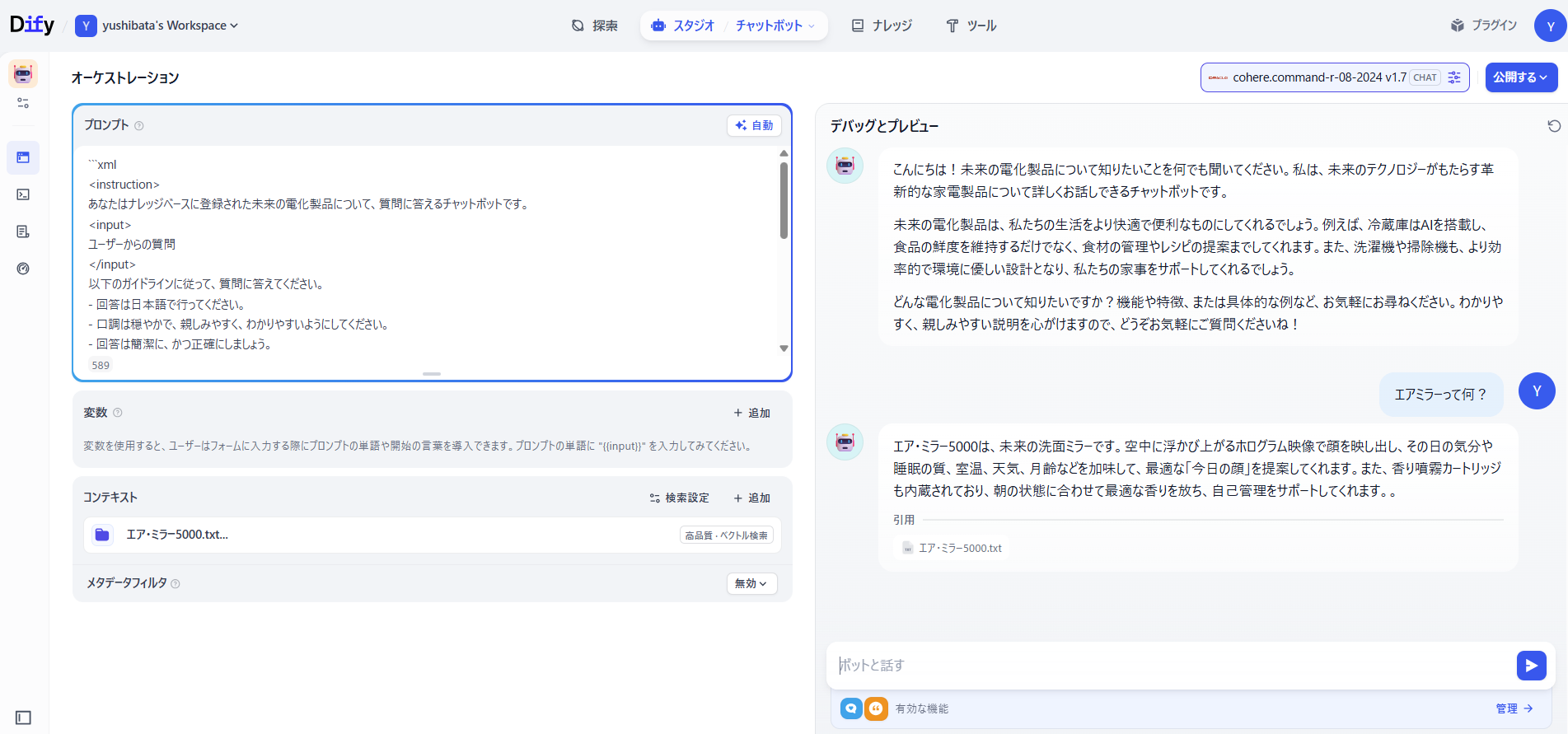Open the chatbot app avatar icon in sidebar
Viewport: 1568px width, 734px height.
click(23, 74)
